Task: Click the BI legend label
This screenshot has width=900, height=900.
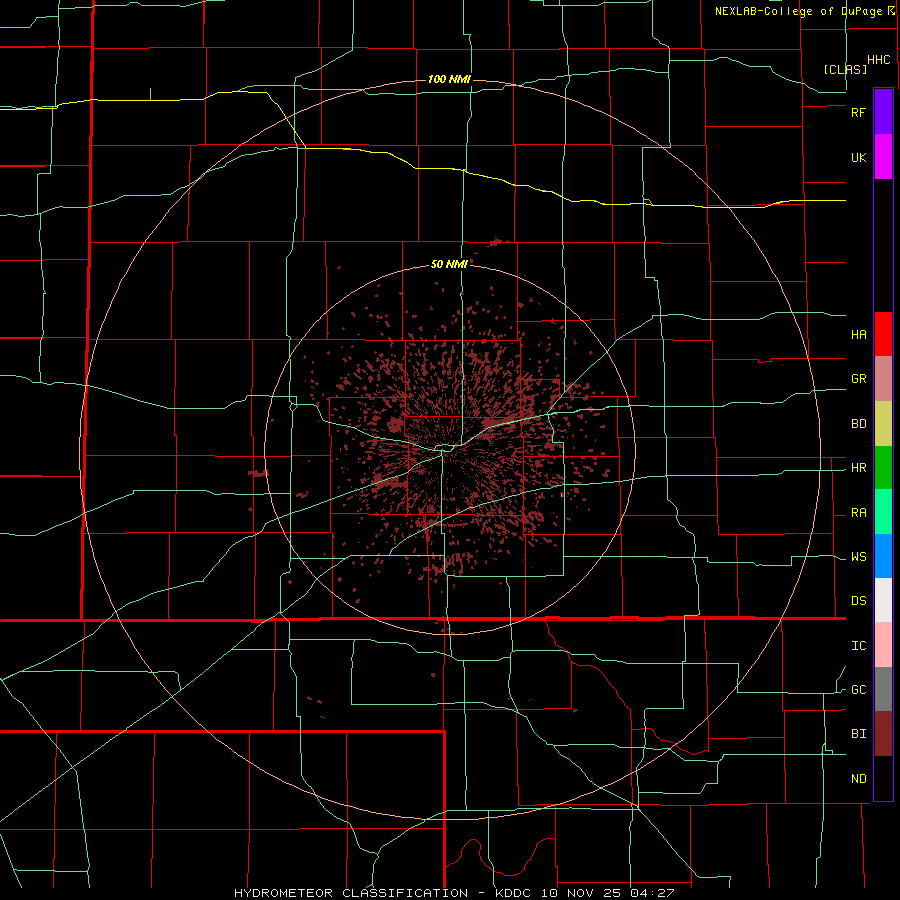Action: coord(859,734)
